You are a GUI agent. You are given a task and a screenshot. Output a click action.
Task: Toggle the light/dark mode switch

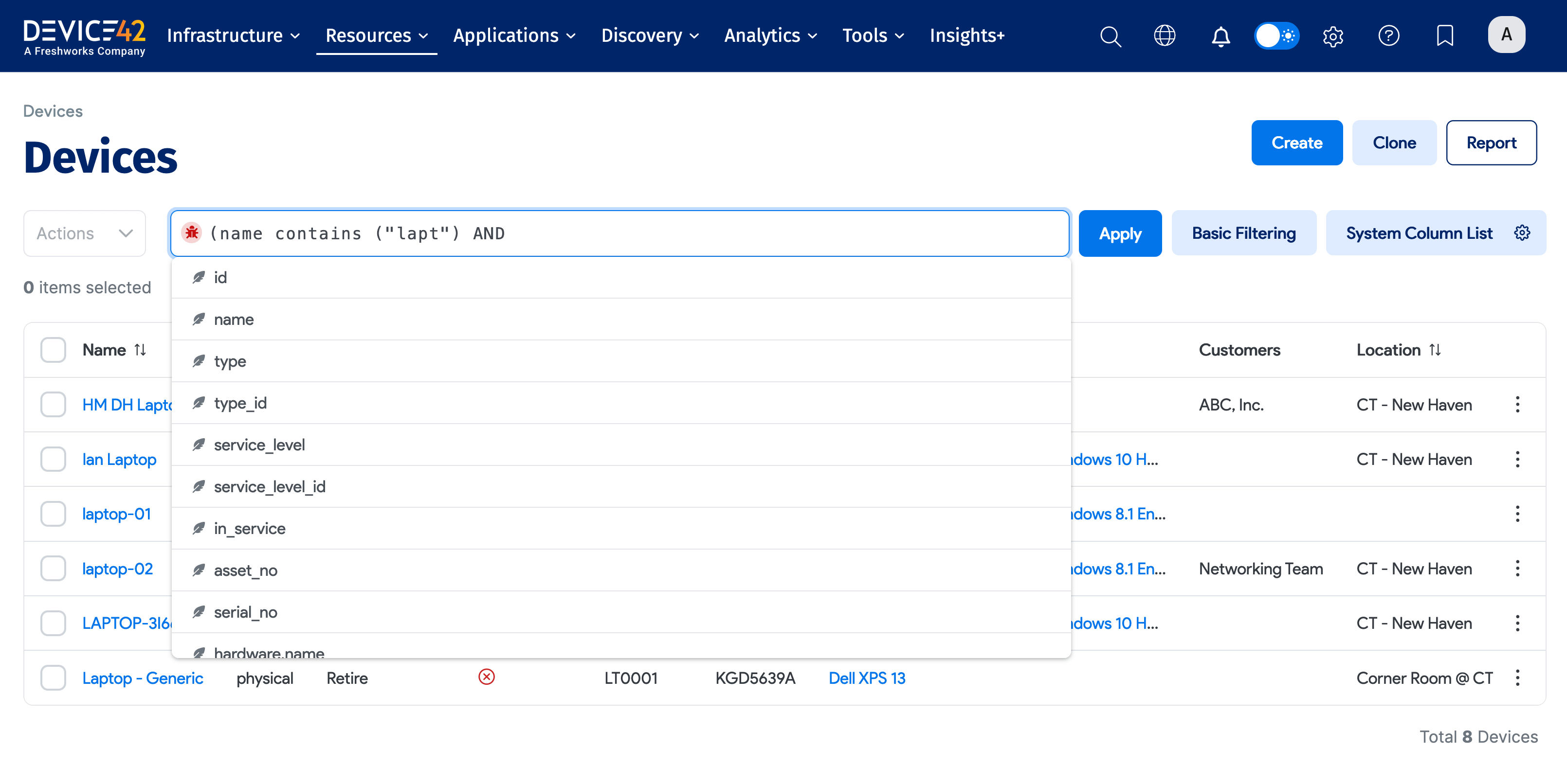pos(1276,36)
